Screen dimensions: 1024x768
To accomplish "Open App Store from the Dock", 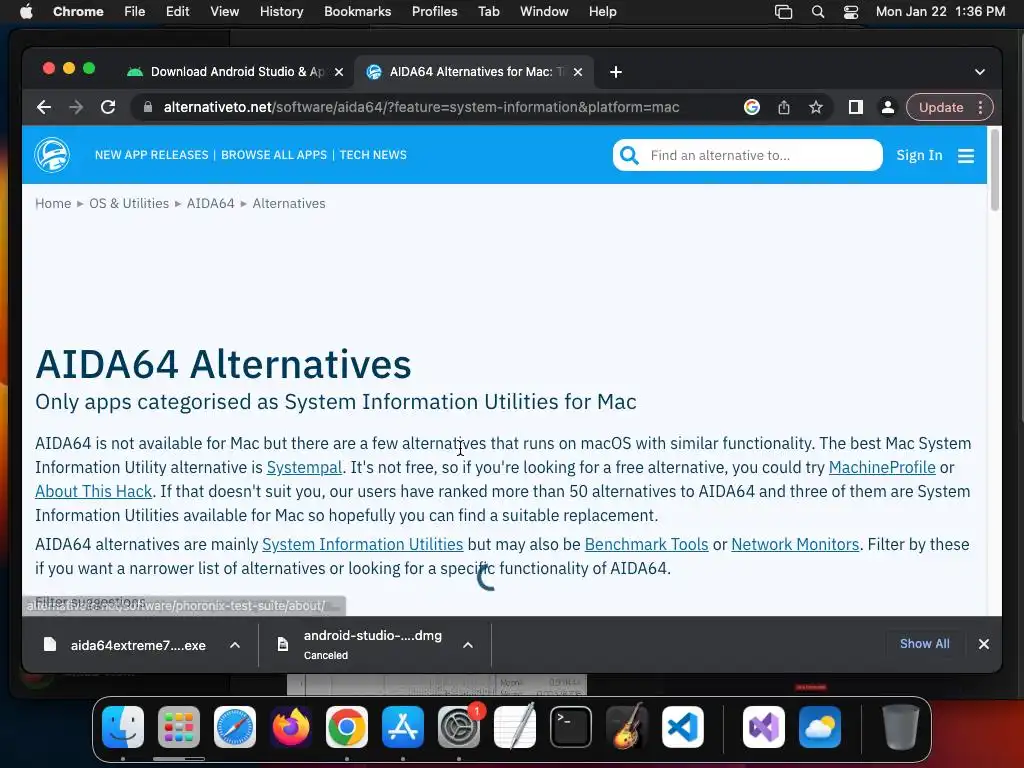I will [x=403, y=727].
